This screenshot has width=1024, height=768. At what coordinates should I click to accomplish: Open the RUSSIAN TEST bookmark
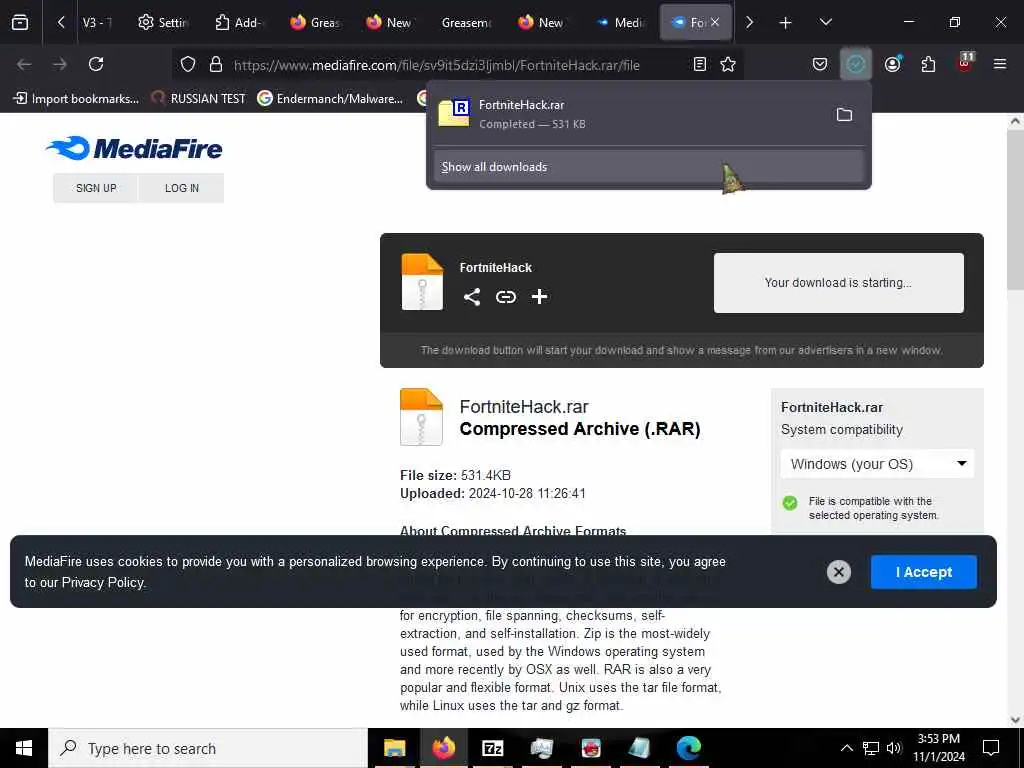198,99
